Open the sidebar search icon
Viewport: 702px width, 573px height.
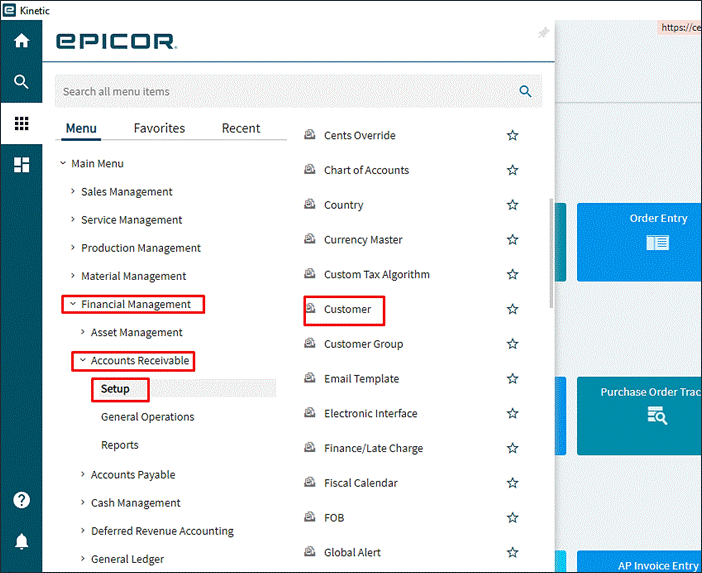21,82
